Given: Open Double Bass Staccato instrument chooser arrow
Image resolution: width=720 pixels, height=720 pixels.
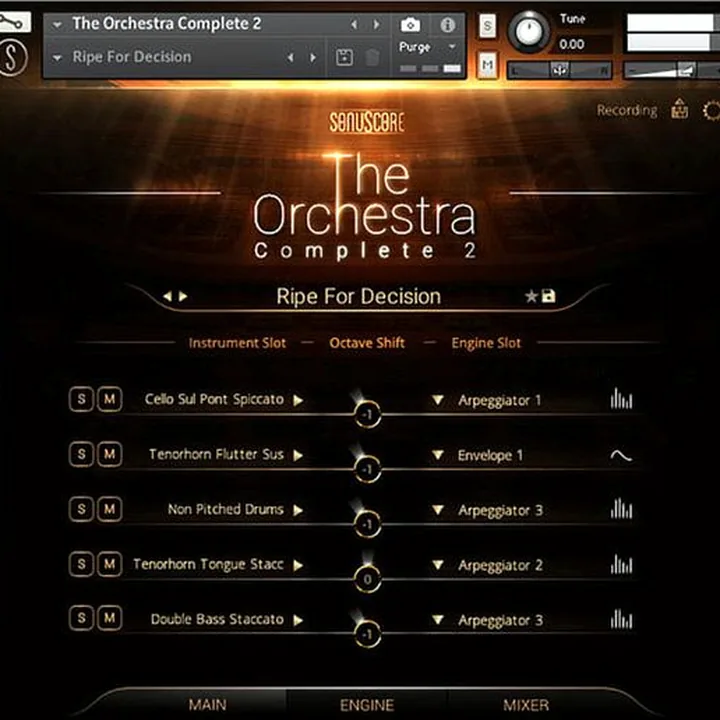Looking at the screenshot, I should [x=298, y=620].
